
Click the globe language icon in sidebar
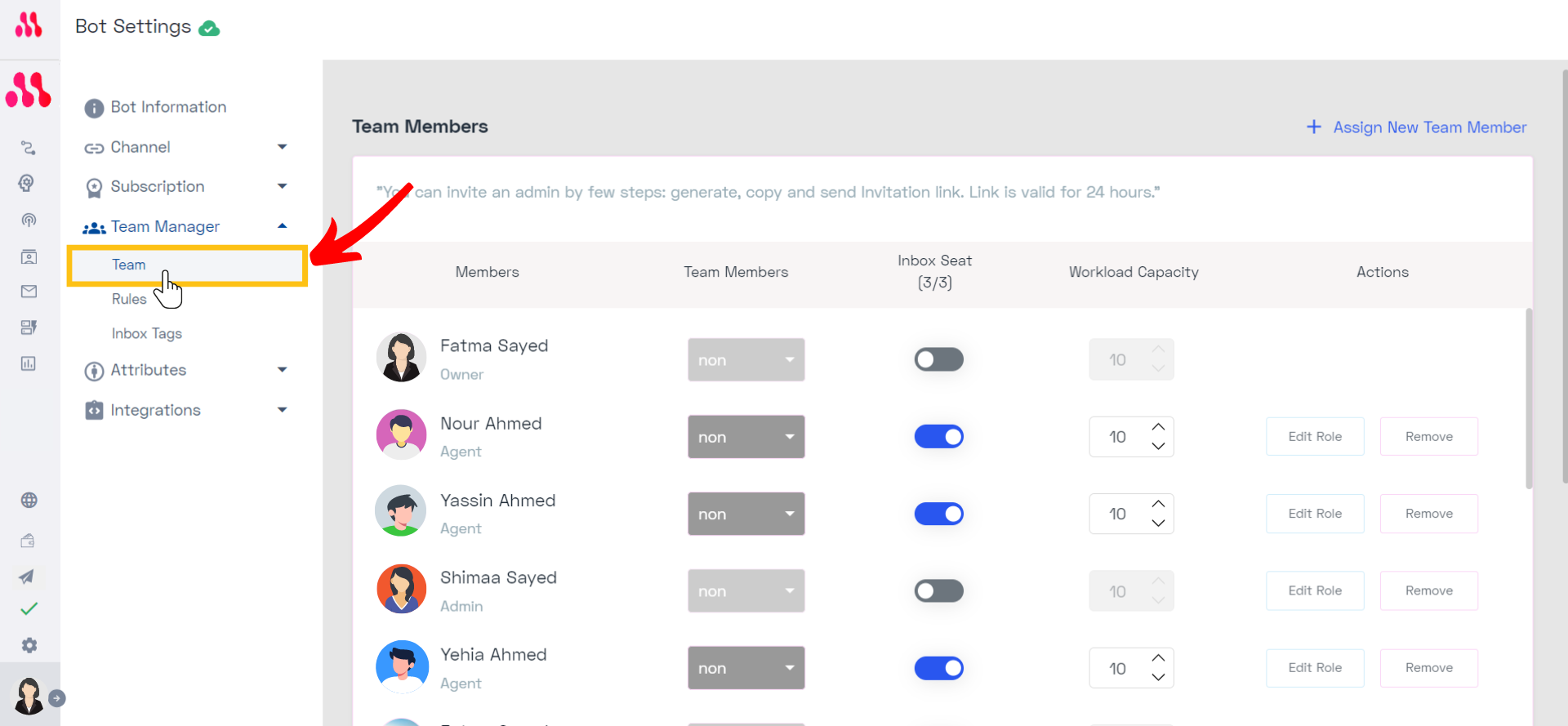point(29,501)
